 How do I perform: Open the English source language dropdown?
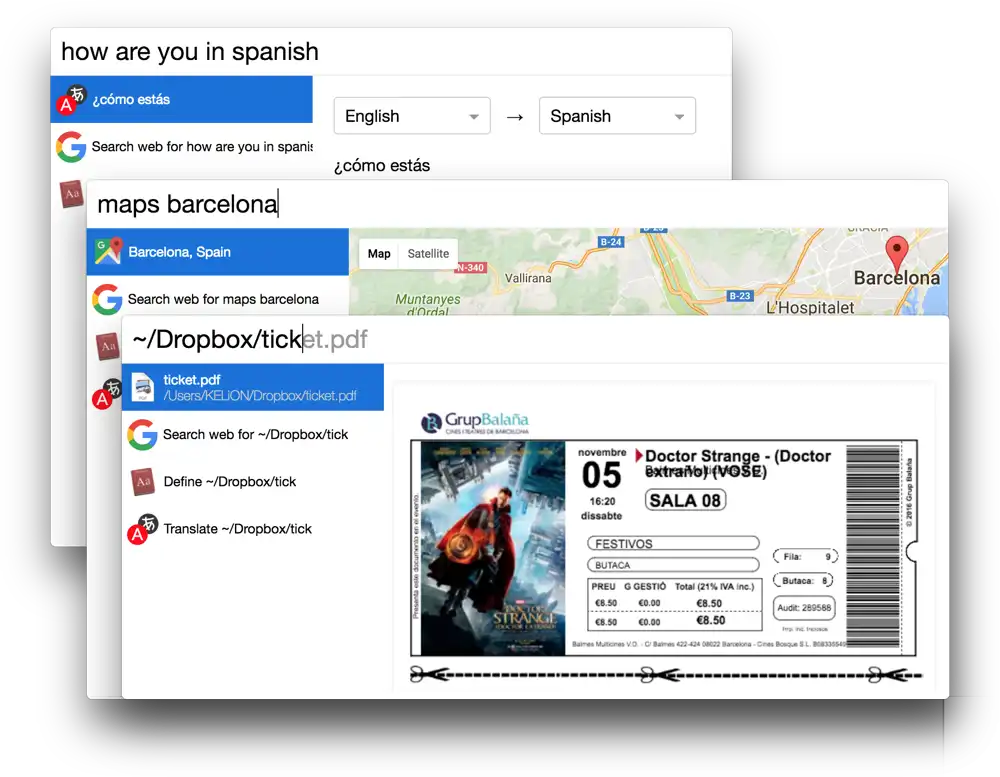tap(412, 115)
